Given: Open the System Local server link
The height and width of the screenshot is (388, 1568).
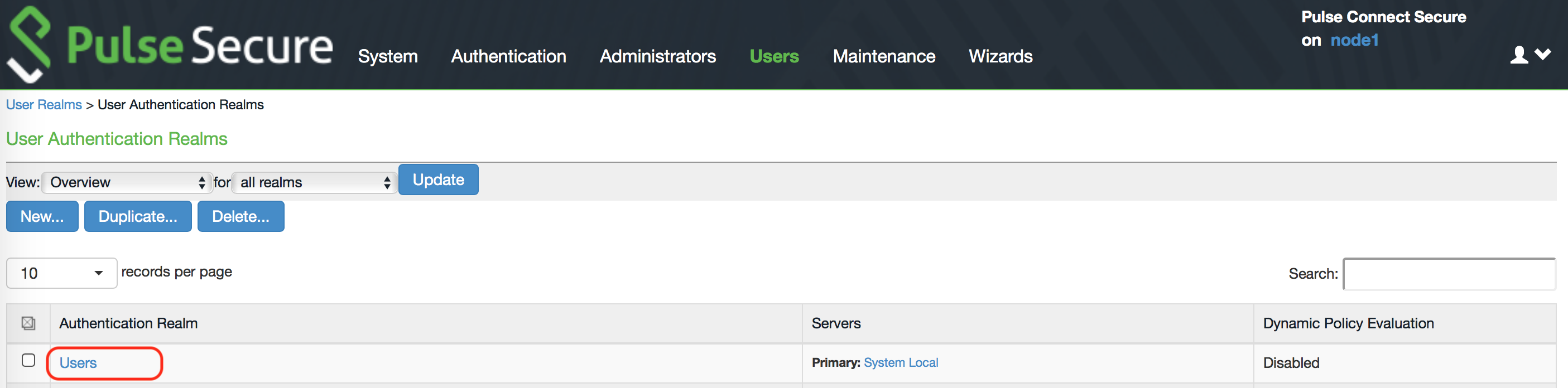Looking at the screenshot, I should tap(900, 362).
